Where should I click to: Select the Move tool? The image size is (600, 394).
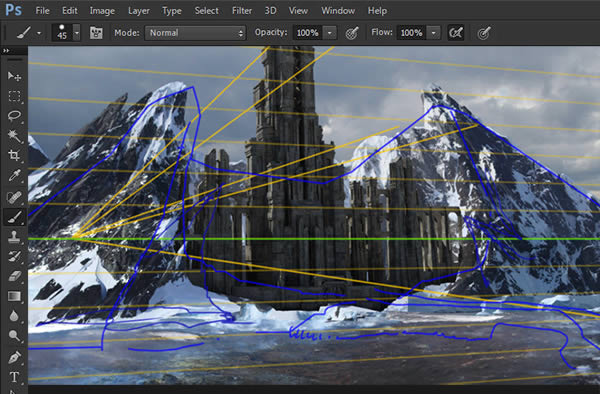coord(14,76)
